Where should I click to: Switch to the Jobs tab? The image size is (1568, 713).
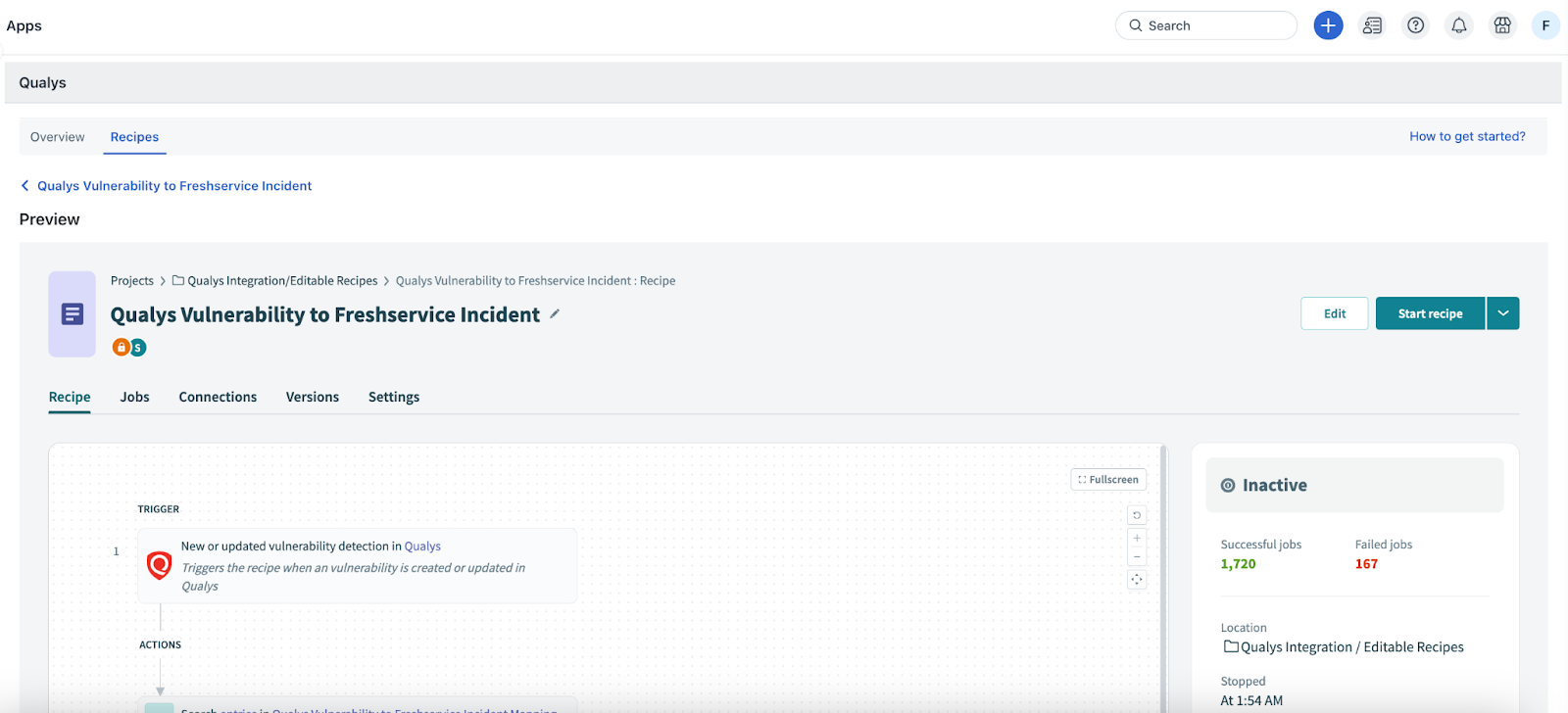[135, 397]
